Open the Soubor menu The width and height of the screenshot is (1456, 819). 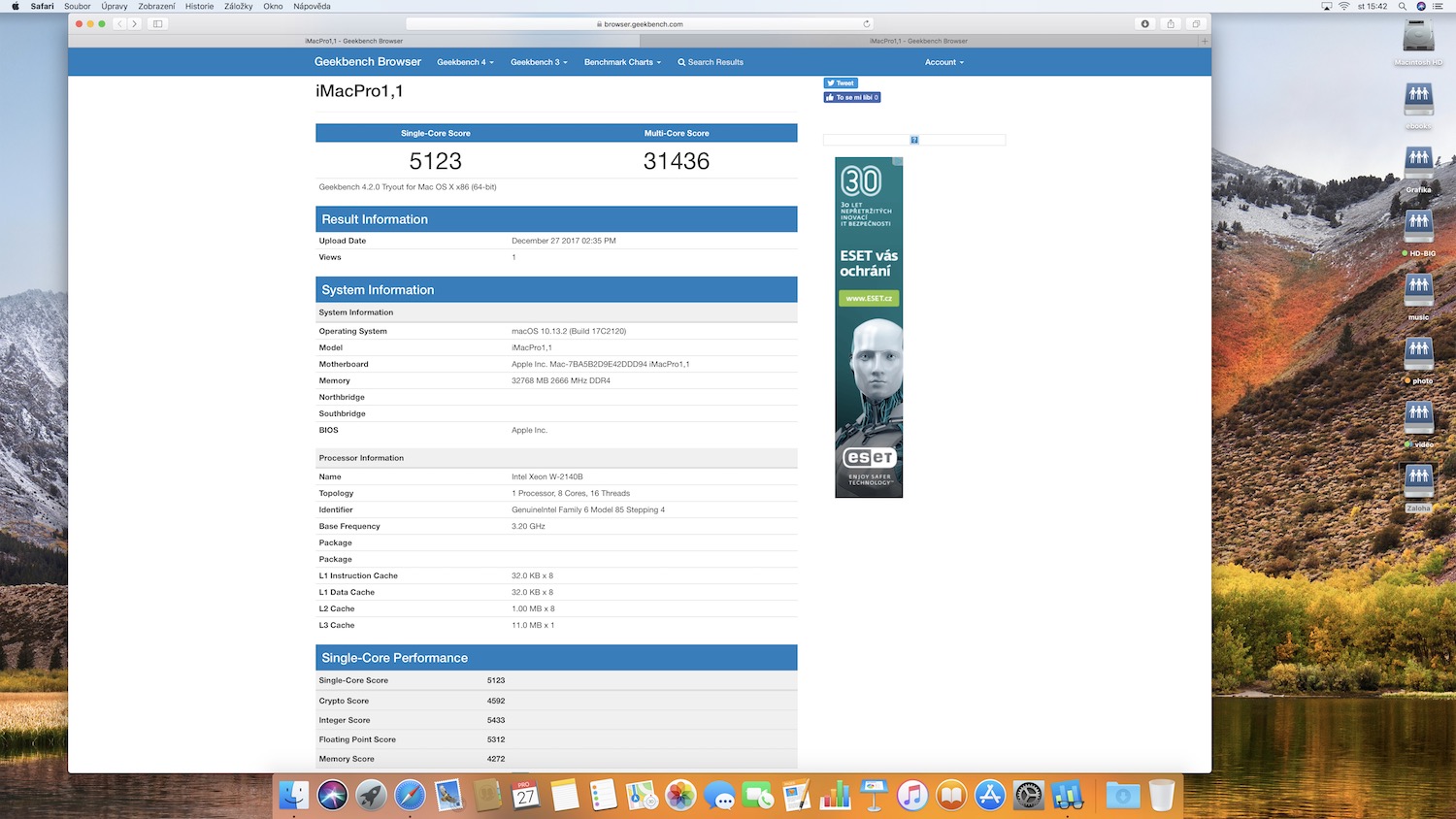[78, 6]
